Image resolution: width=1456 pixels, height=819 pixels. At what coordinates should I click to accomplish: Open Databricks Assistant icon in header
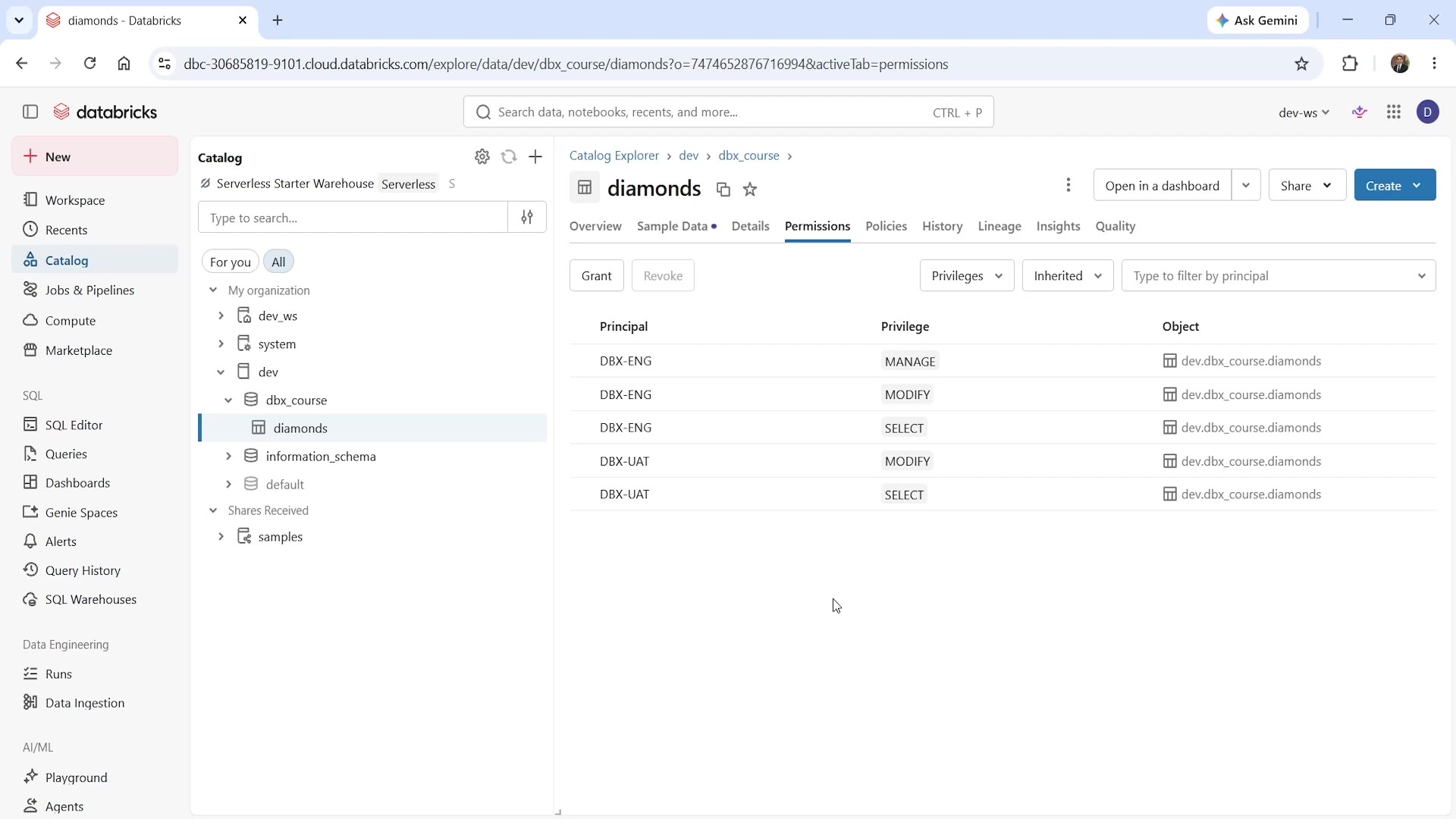pyautogui.click(x=1360, y=112)
